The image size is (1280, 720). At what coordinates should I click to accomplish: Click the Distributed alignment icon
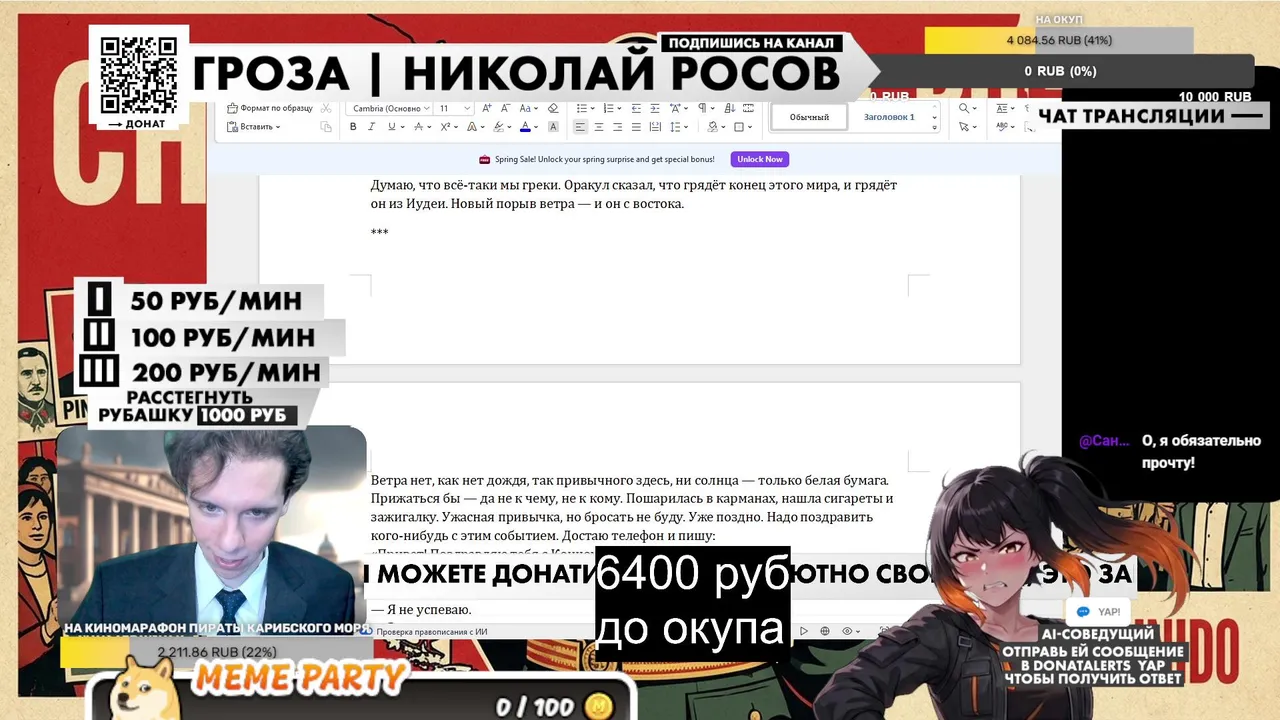655,127
